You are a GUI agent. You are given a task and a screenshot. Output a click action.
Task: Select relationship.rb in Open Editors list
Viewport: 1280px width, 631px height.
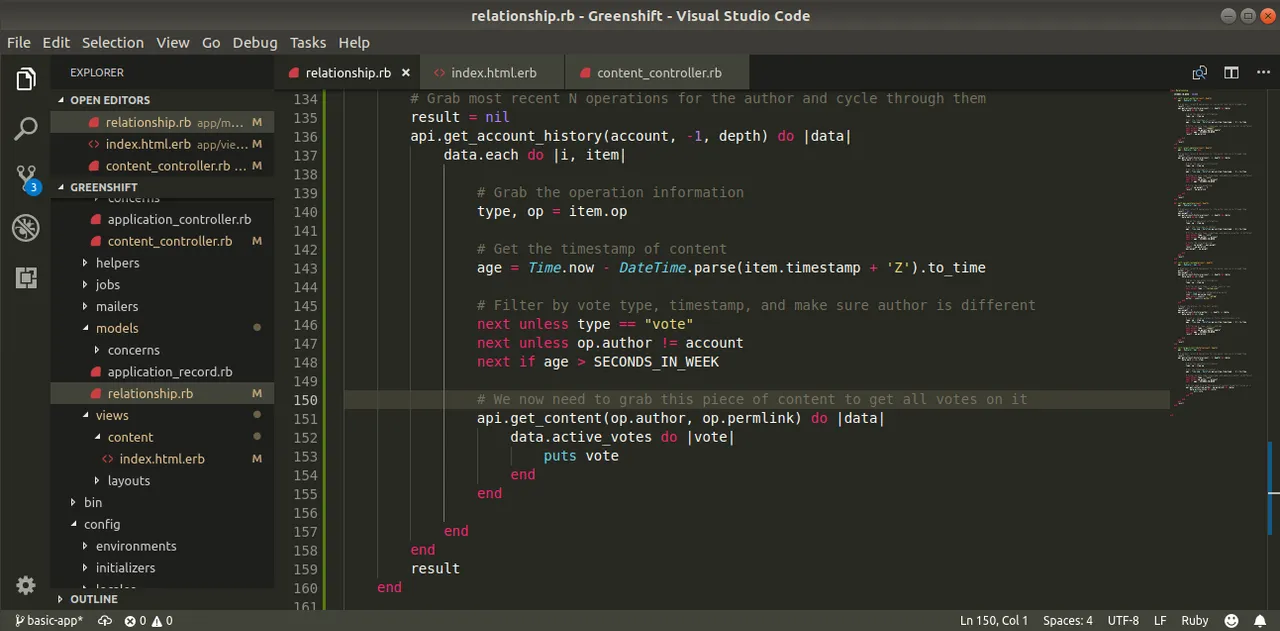162,122
